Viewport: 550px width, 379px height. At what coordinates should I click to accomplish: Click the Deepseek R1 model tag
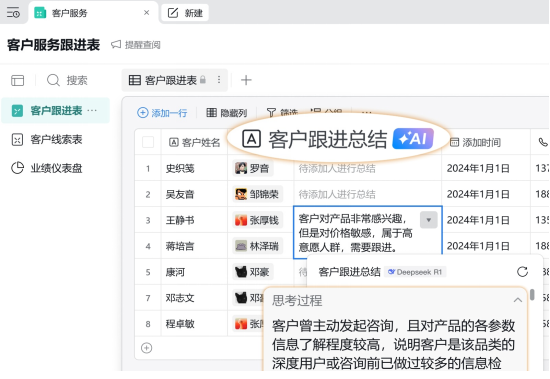(415, 272)
